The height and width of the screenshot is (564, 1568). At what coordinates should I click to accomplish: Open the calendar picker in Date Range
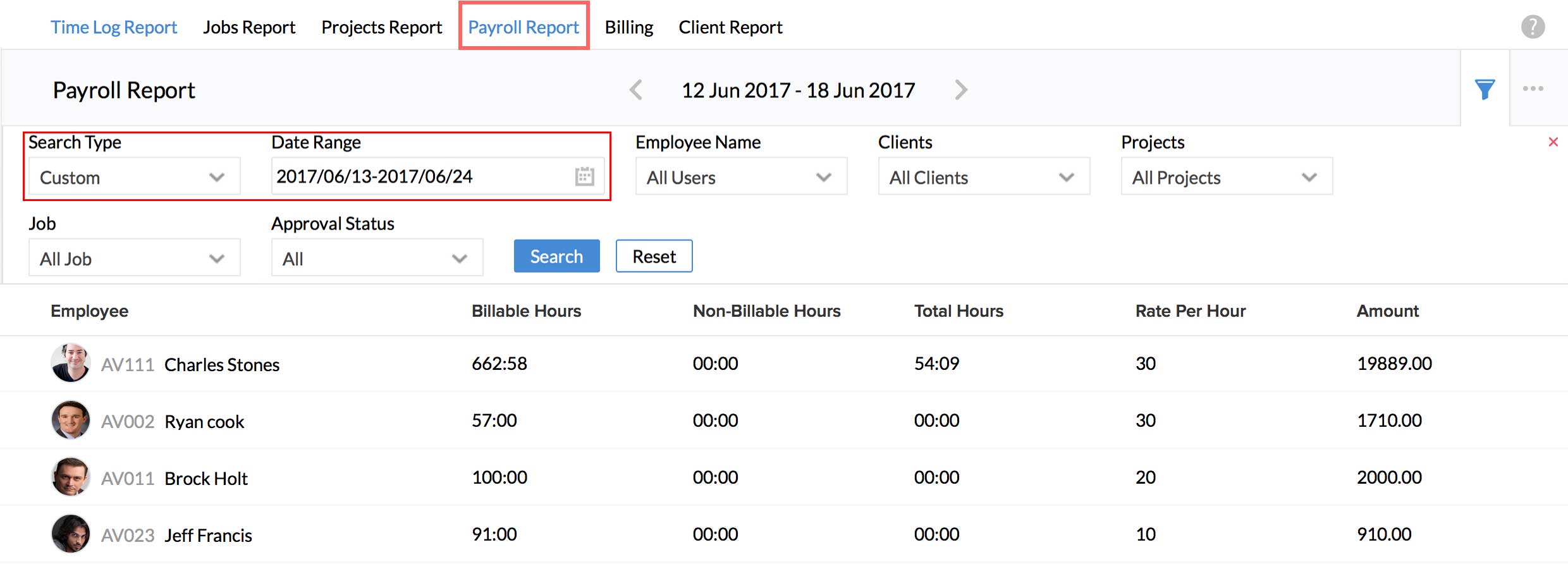click(x=584, y=176)
